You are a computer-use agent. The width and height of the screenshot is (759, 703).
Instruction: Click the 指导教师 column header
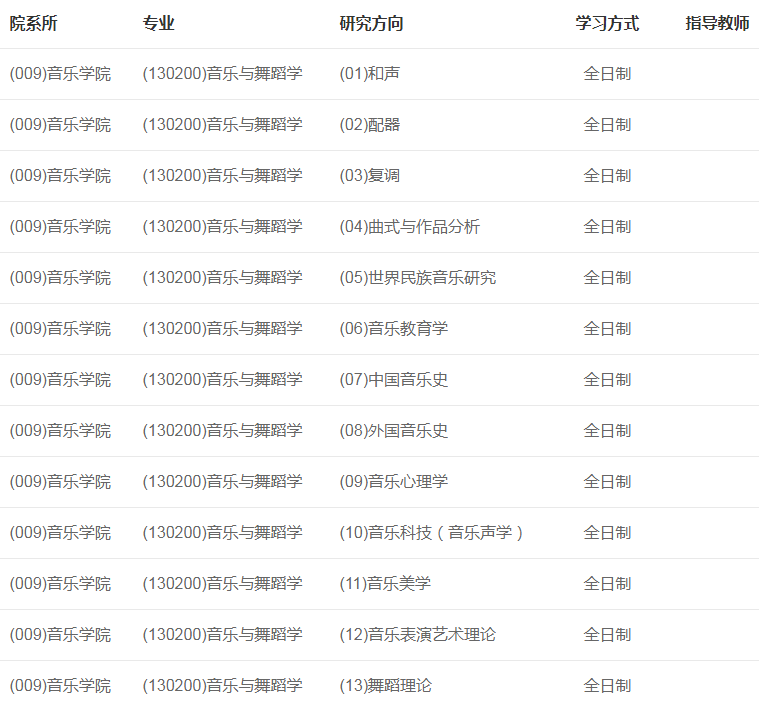pyautogui.click(x=717, y=24)
